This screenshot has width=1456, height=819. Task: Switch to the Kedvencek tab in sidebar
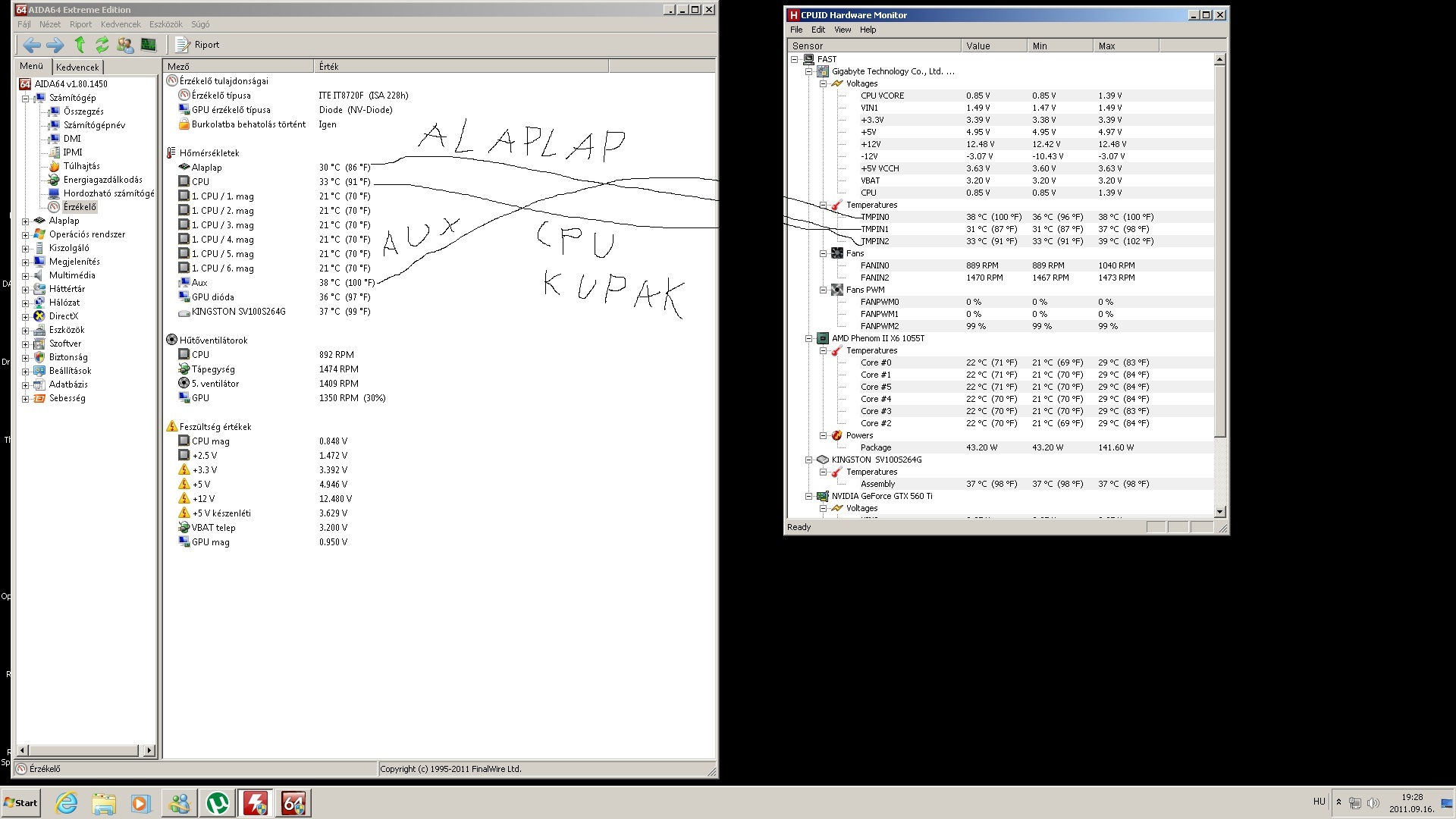77,67
